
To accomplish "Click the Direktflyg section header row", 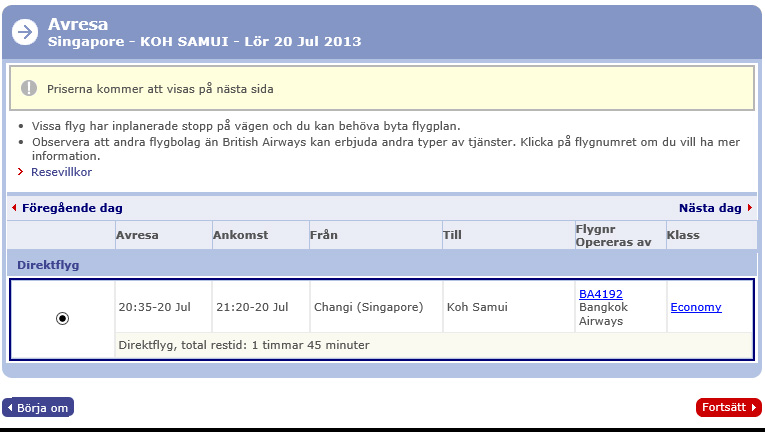I will coord(380,265).
